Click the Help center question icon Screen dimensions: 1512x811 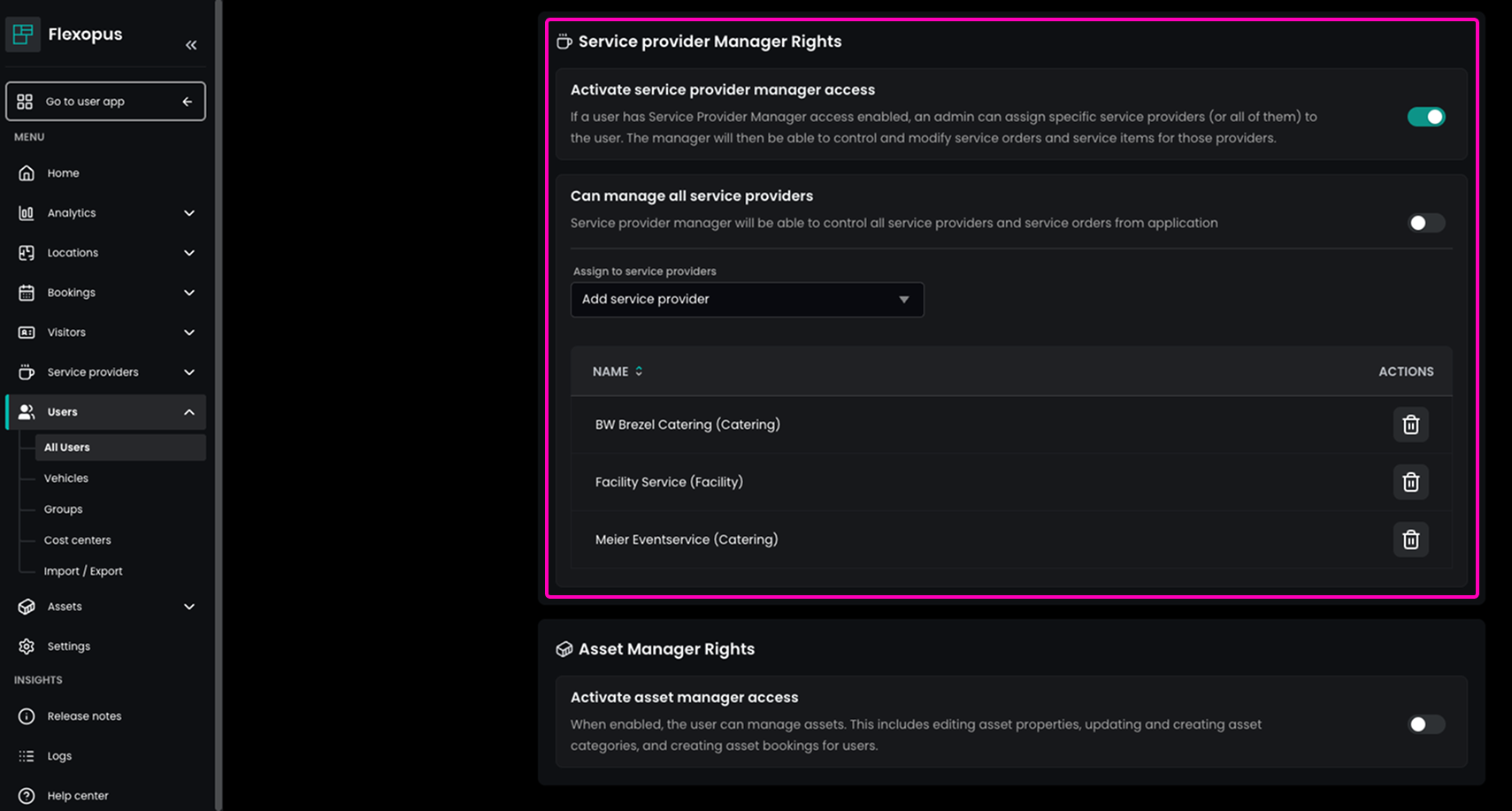27,796
